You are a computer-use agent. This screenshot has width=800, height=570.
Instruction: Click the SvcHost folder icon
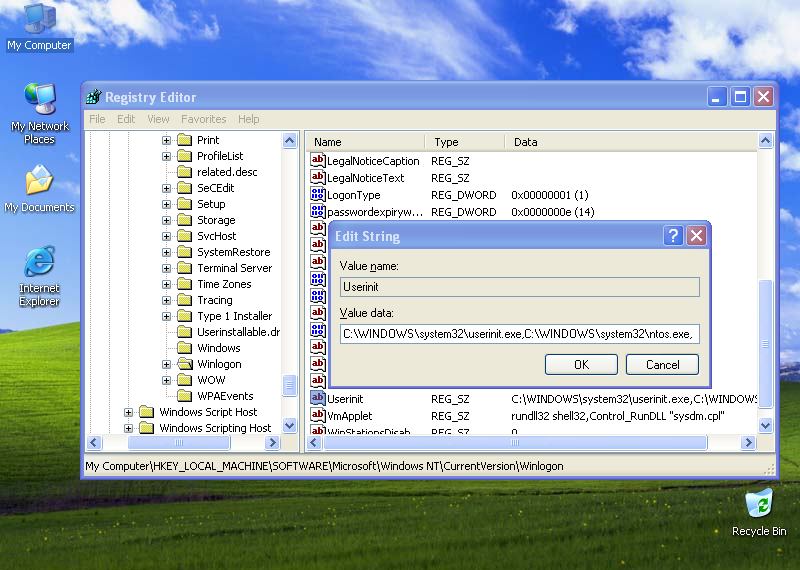[184, 236]
